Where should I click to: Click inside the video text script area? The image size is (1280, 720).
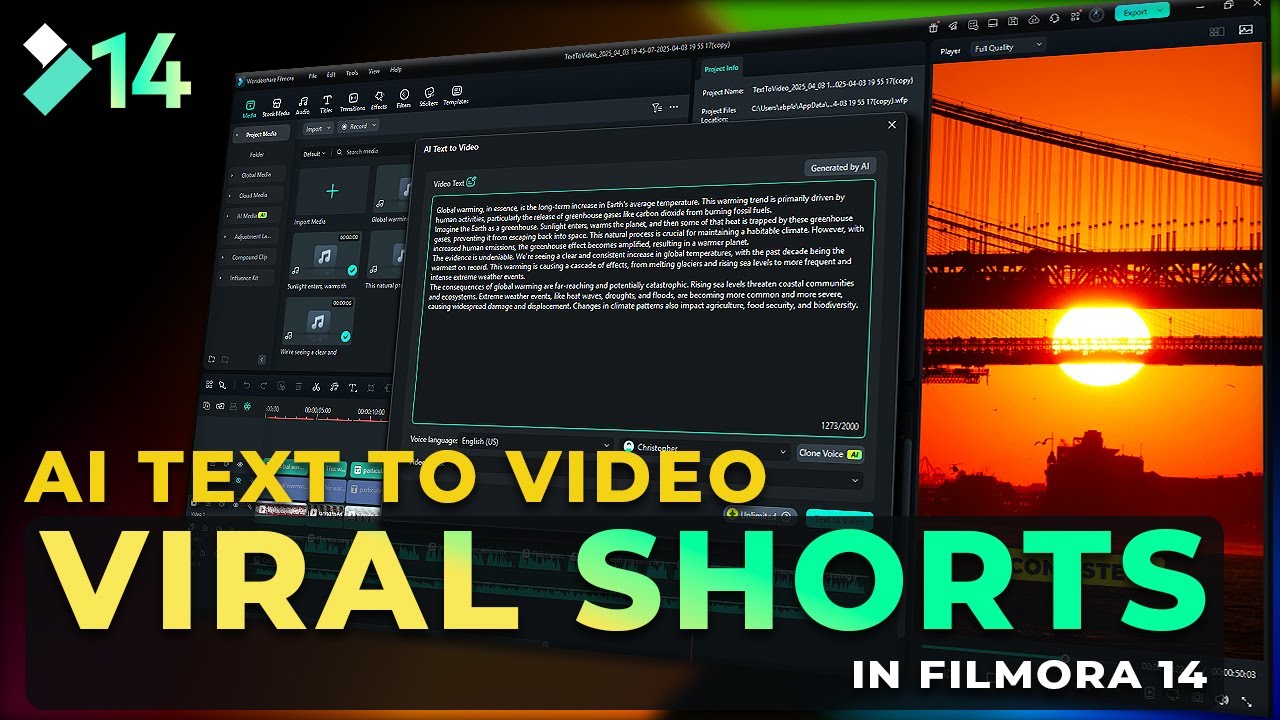click(643, 308)
